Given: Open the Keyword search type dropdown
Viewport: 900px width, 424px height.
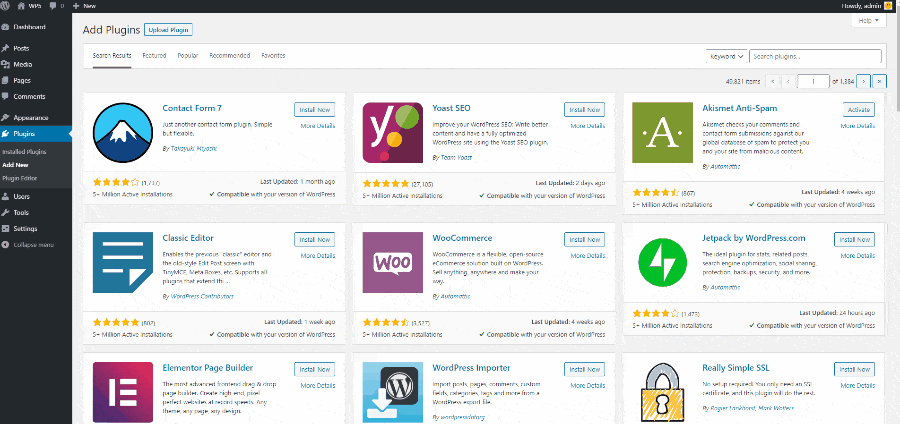Looking at the screenshot, I should pos(726,57).
